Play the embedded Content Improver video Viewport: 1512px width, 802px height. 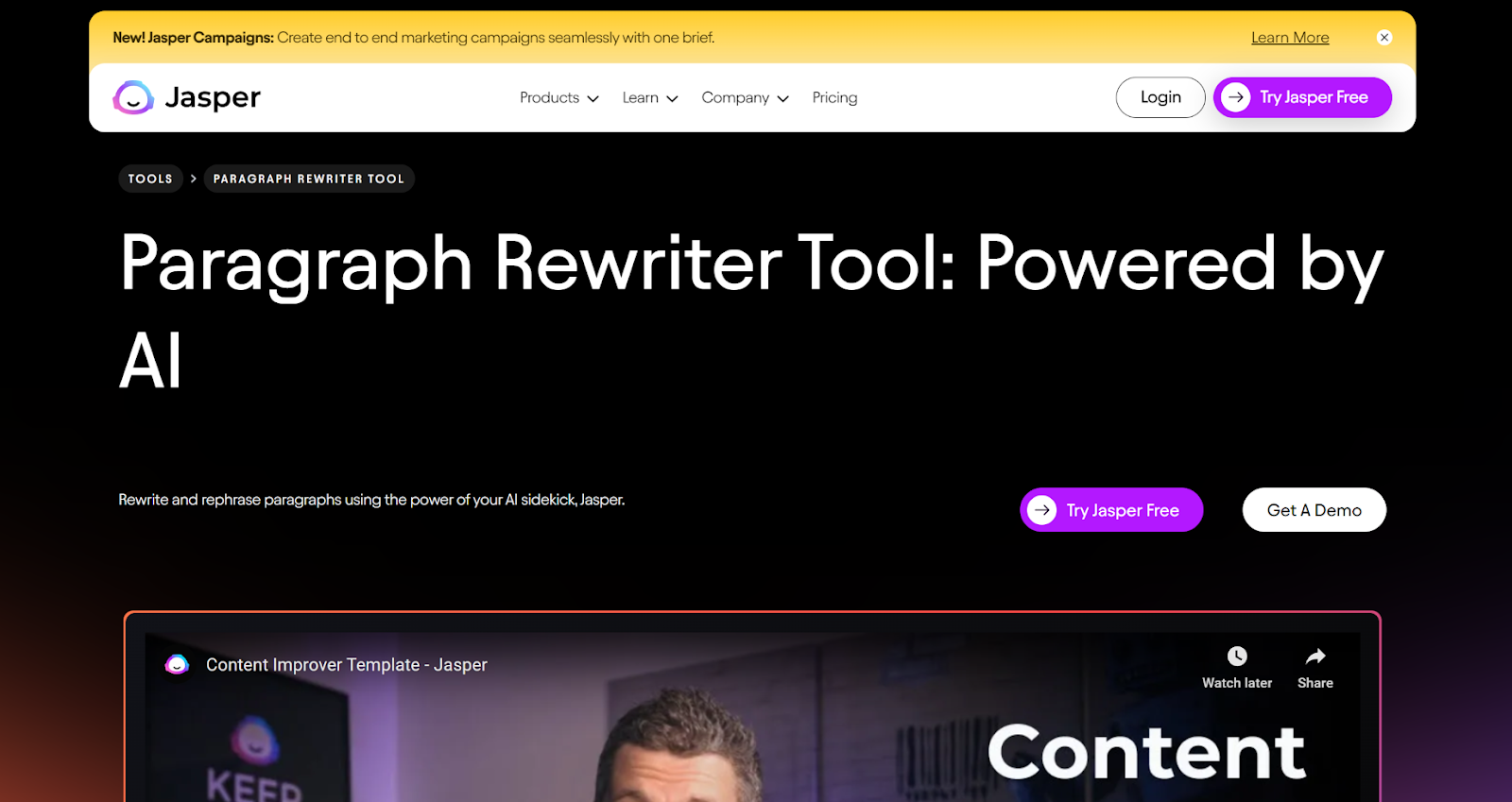coord(752,718)
